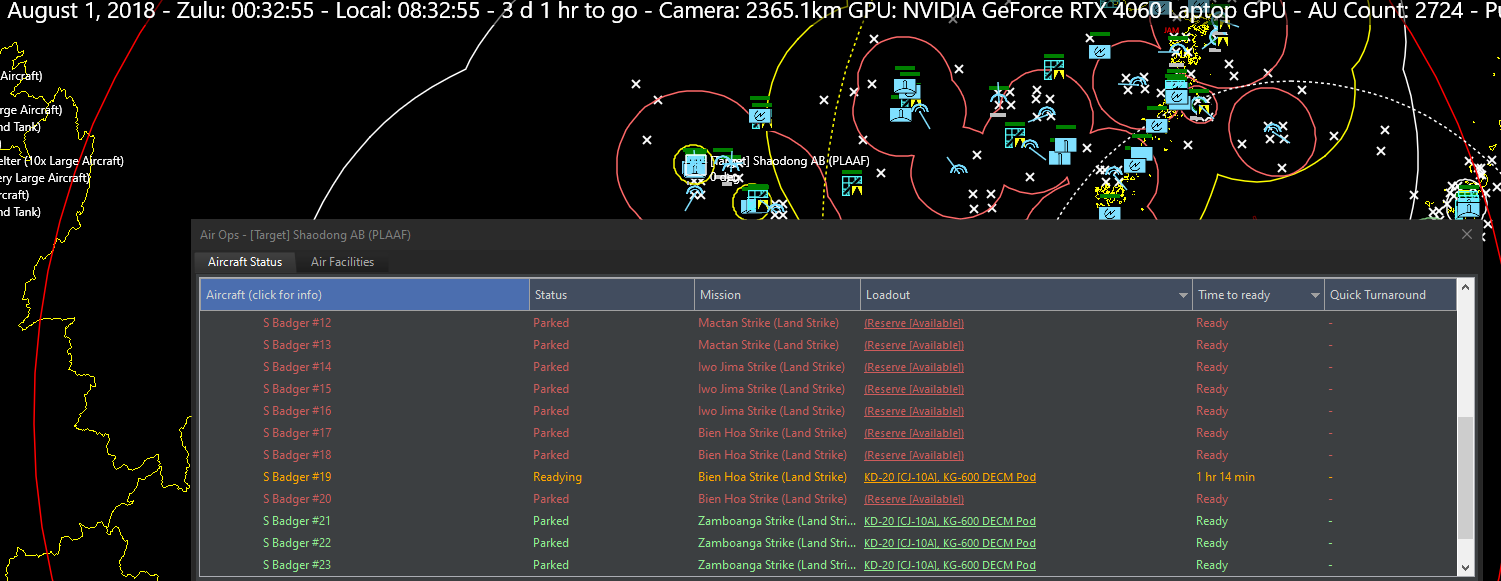The width and height of the screenshot is (1501, 581).
Task: Click the aircraft list scrollbar down arrow
Action: tap(1466, 568)
